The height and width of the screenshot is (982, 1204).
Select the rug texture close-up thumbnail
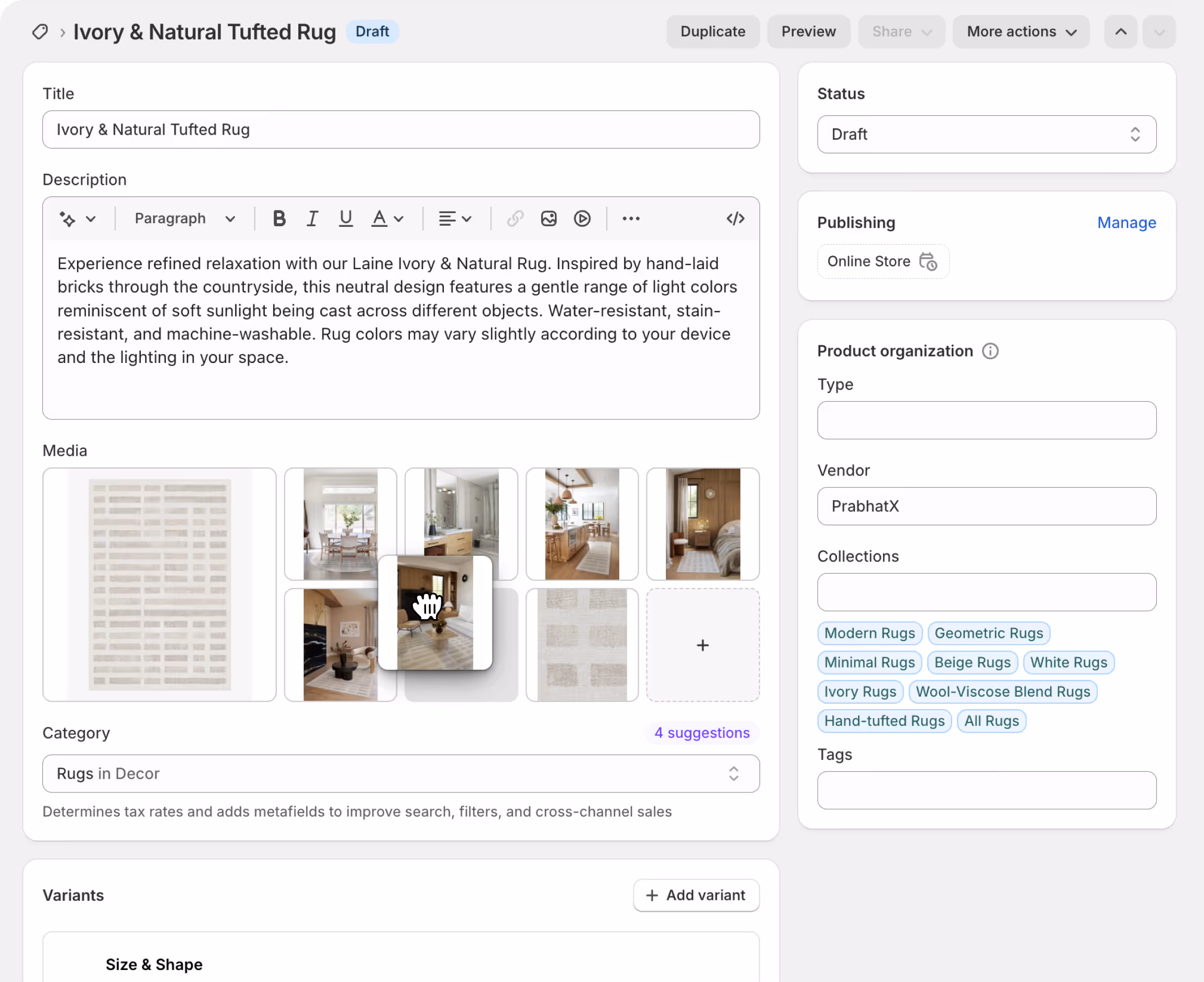[x=582, y=645]
